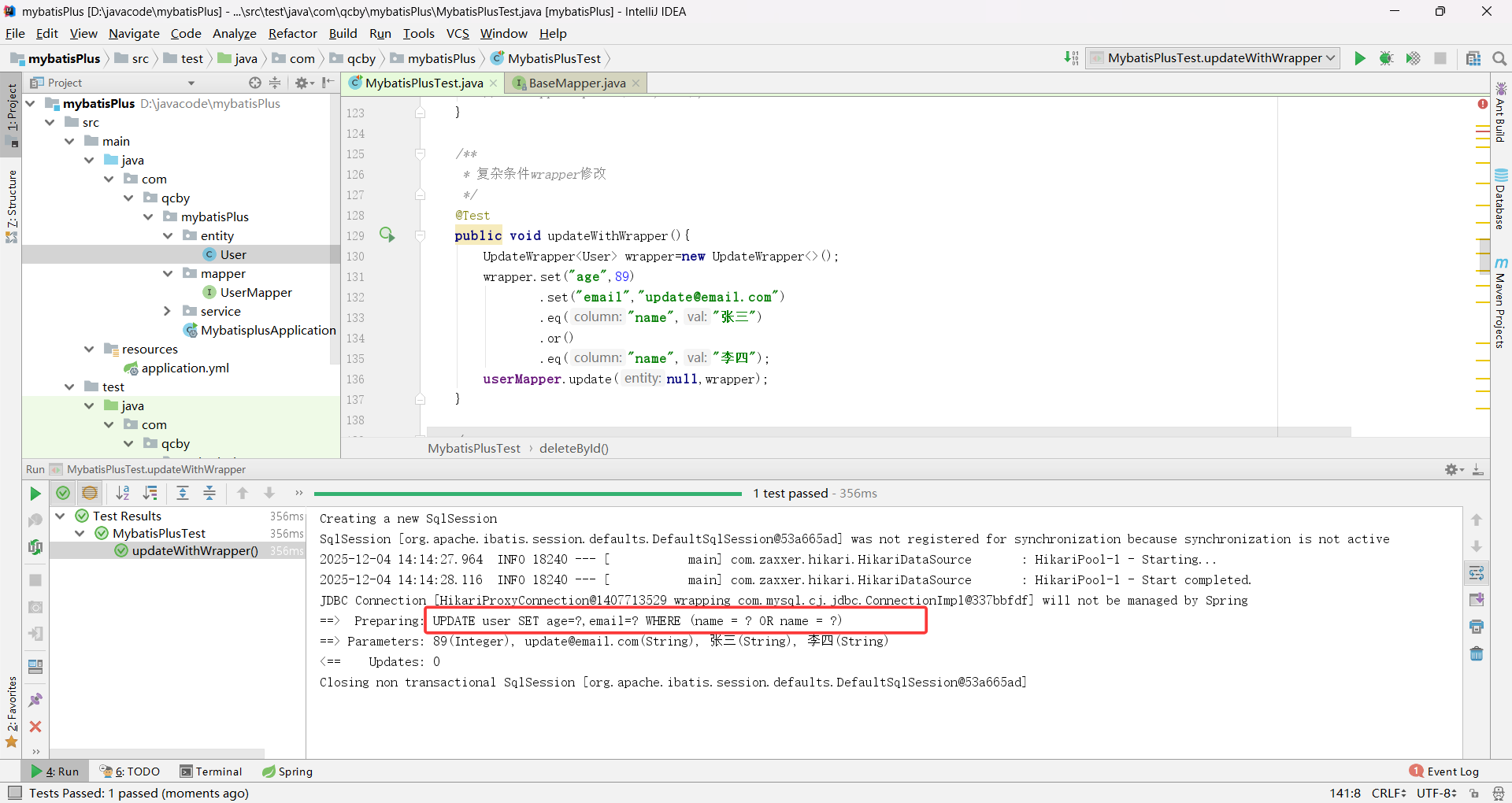Open the Build menu
The image size is (1512, 803).
tap(343, 33)
